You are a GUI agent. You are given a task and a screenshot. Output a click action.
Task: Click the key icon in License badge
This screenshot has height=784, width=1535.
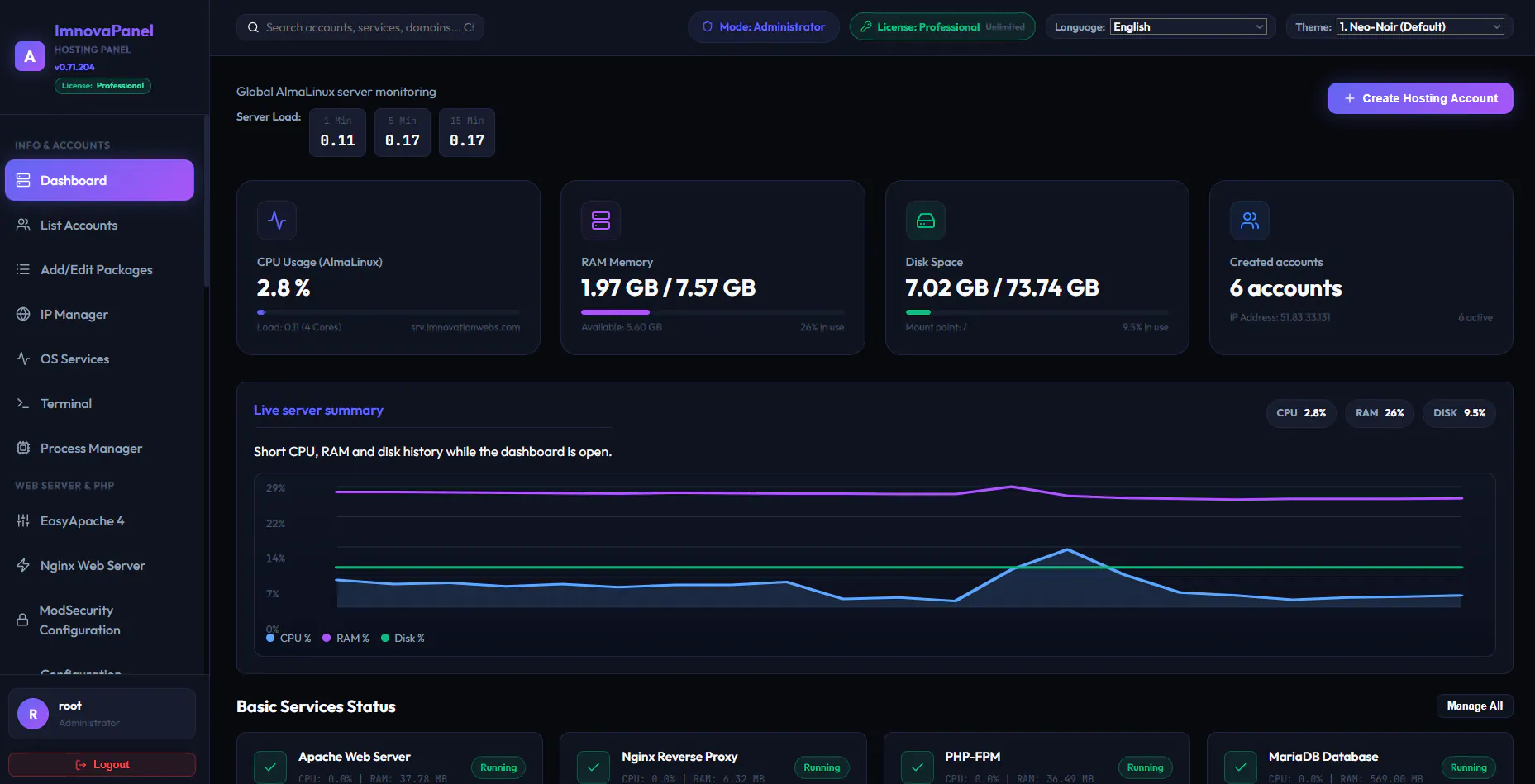[866, 26]
